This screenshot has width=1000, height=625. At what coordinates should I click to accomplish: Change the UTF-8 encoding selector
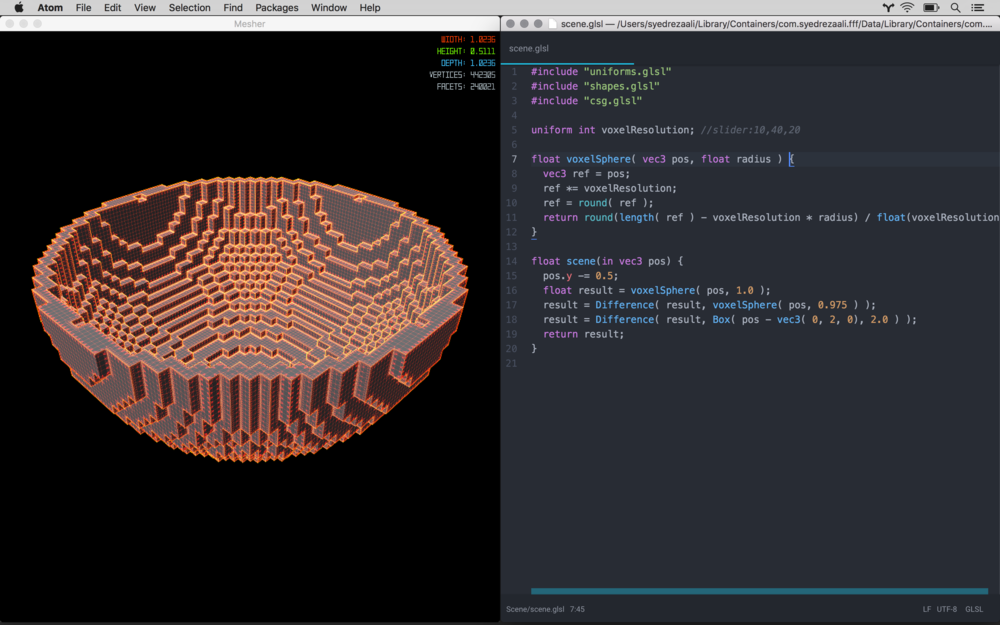pos(946,609)
